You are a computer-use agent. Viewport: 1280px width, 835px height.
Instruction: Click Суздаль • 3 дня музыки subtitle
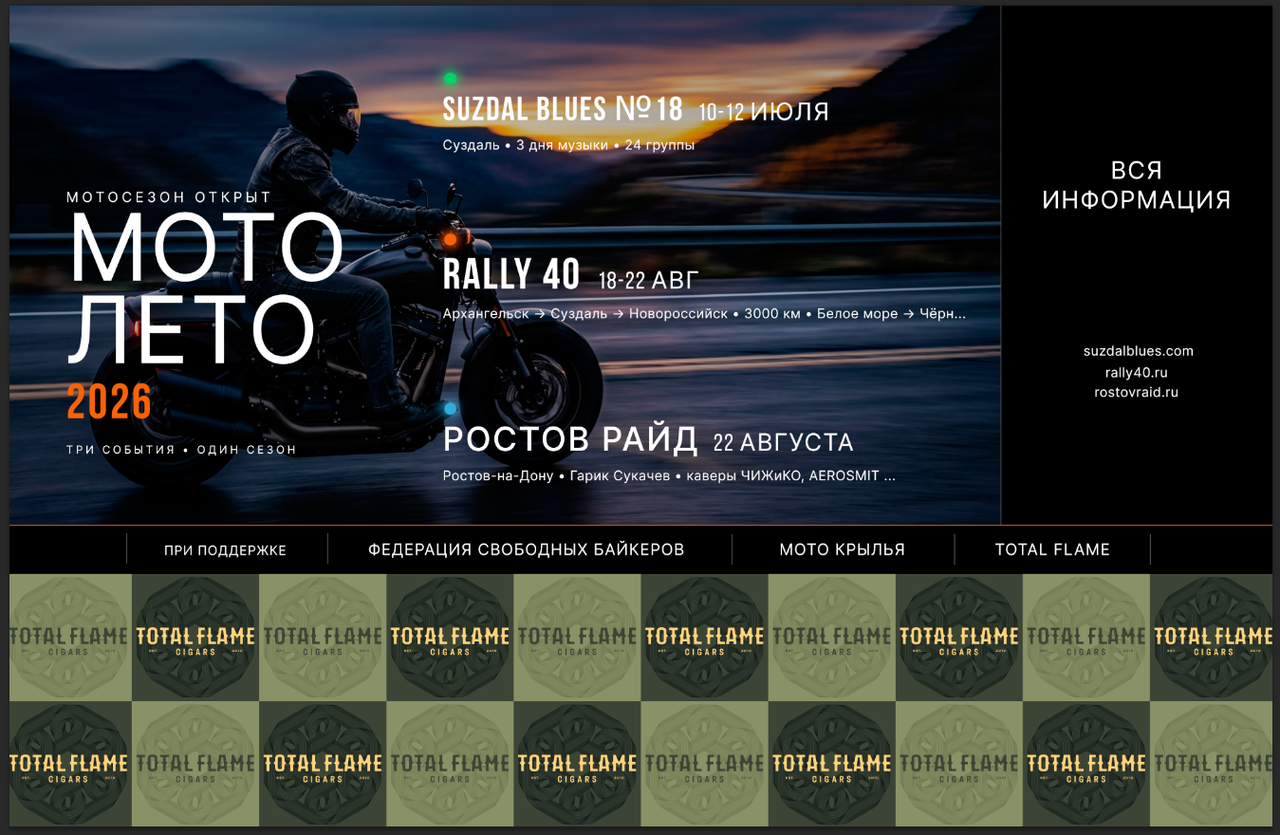(x=569, y=145)
